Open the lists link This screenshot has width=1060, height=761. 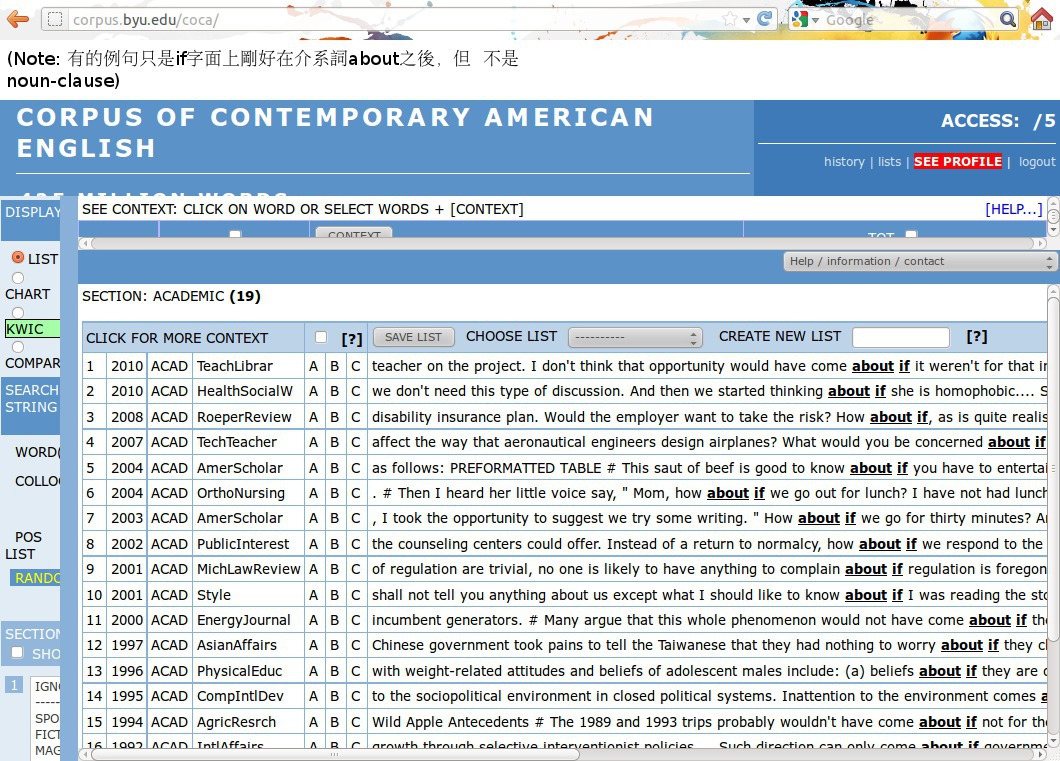click(889, 162)
